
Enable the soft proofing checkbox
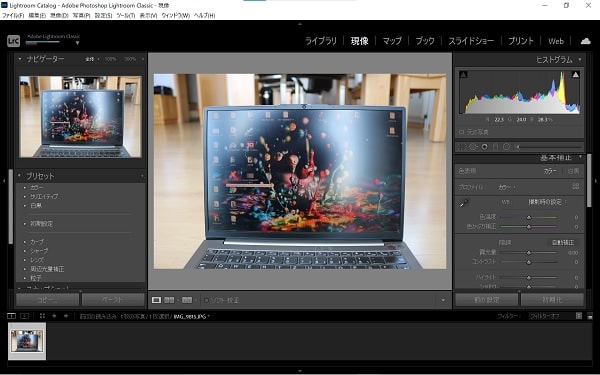[x=207, y=300]
